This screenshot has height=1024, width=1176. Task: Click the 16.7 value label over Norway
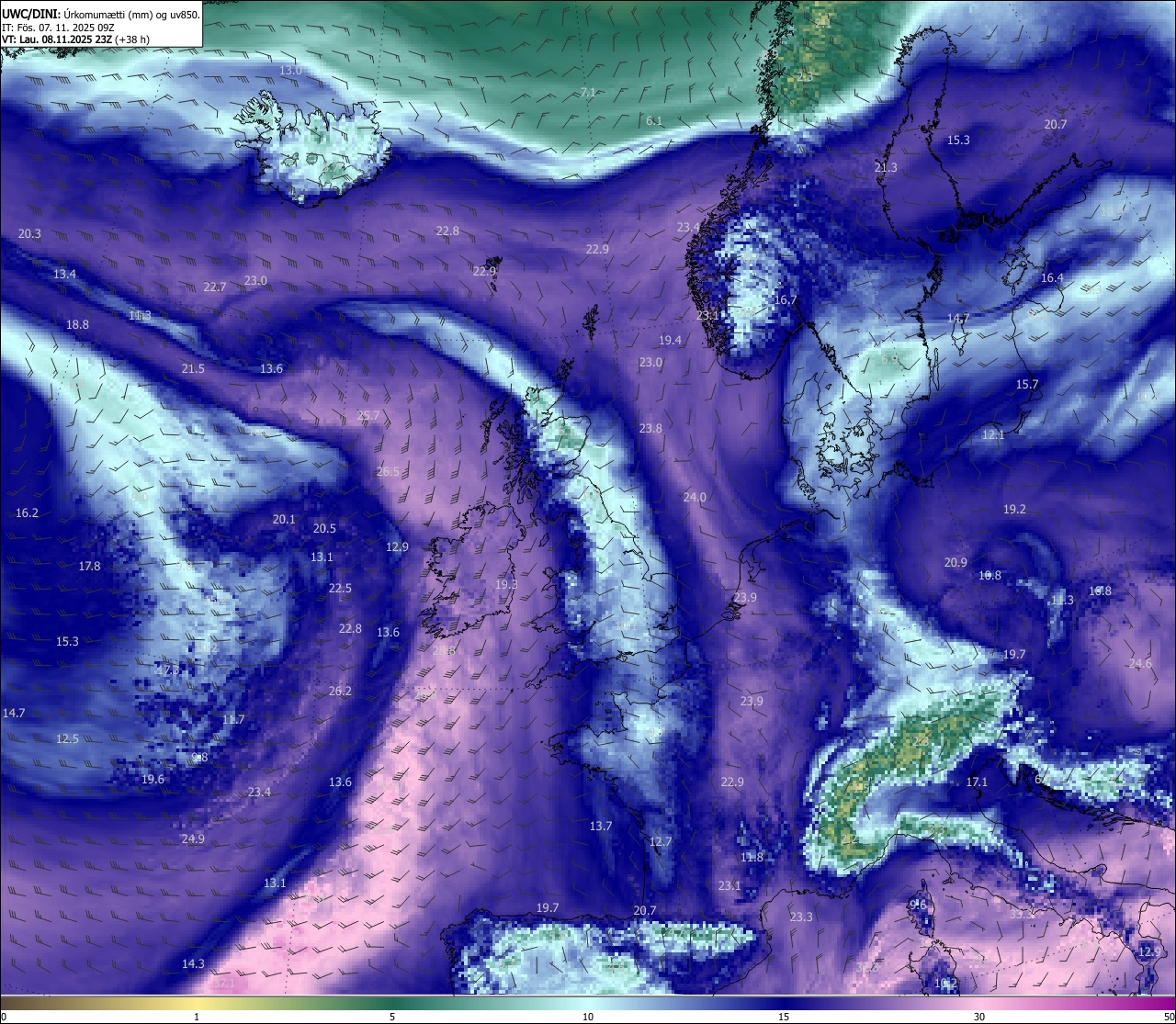(786, 299)
